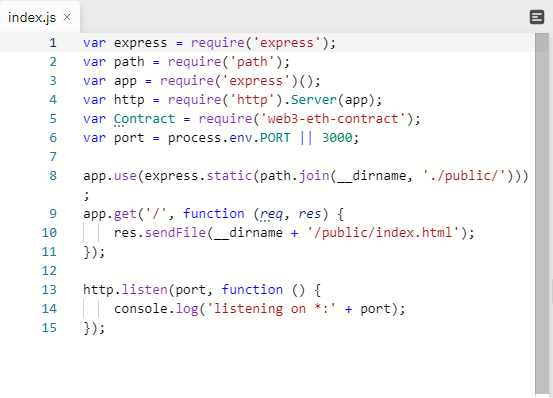Click the console identifier on line 14

tap(140, 309)
